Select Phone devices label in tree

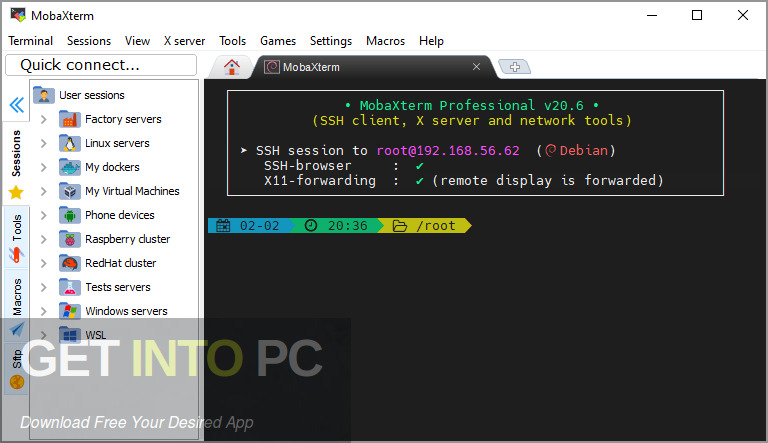coord(120,215)
